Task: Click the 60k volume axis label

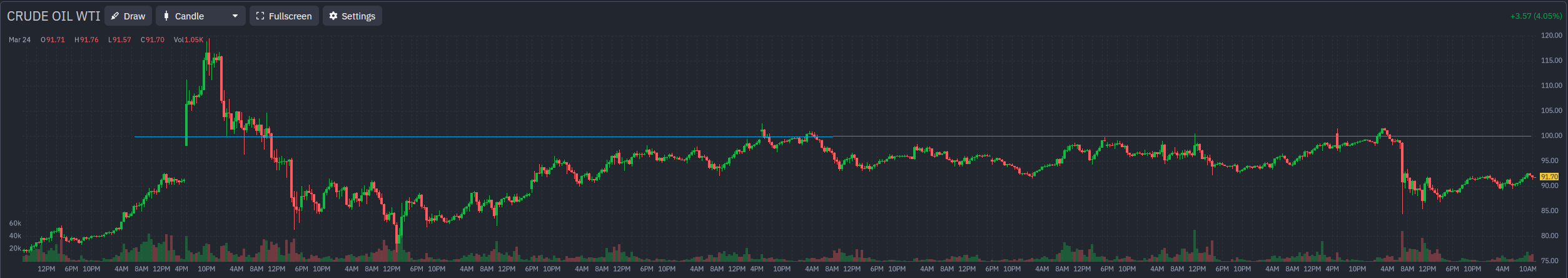Action: point(15,223)
